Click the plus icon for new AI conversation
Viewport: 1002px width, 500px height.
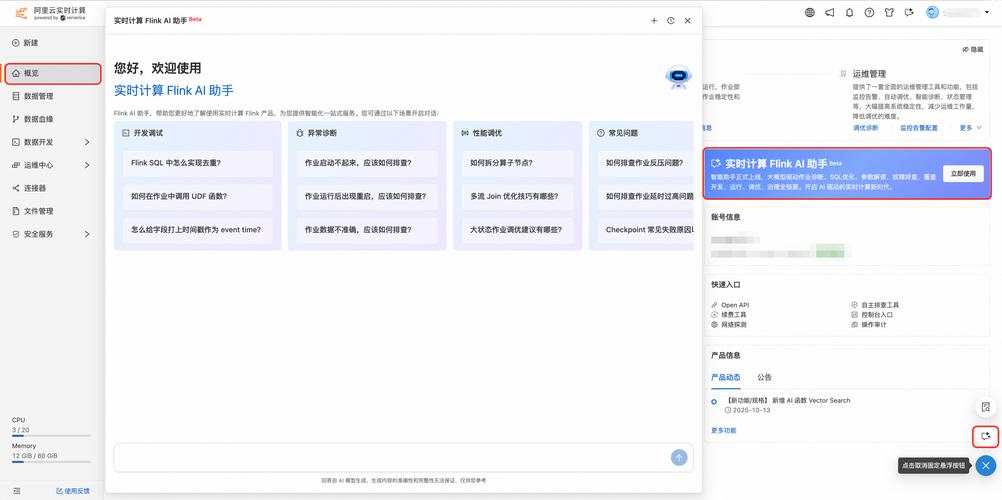pyautogui.click(x=654, y=20)
